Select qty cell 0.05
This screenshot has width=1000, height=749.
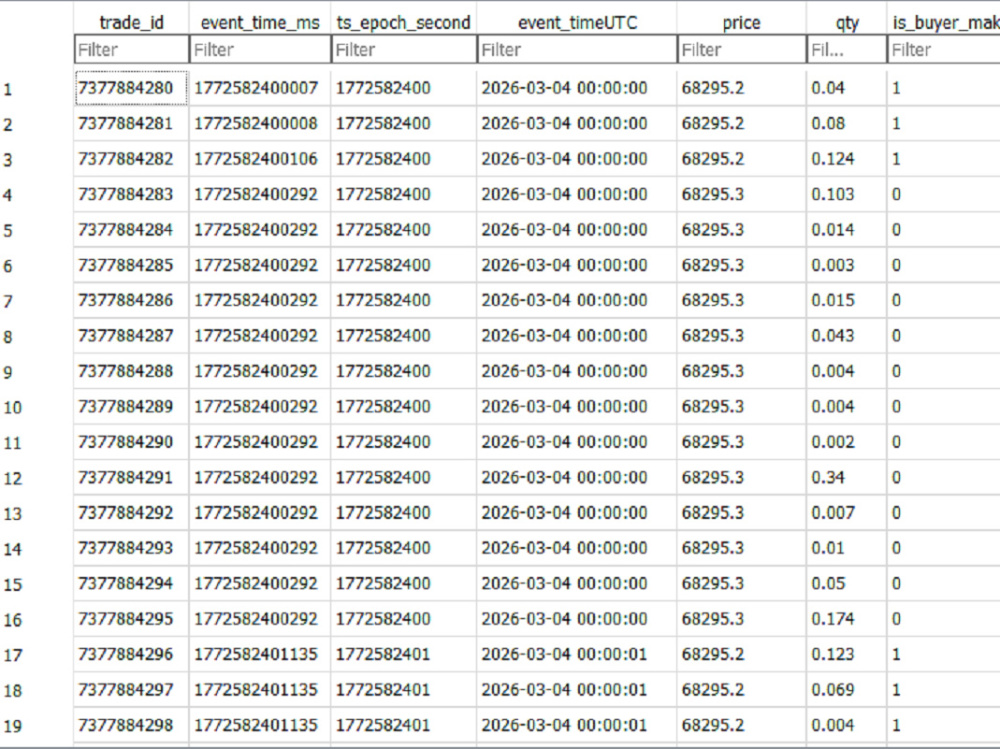pos(847,584)
